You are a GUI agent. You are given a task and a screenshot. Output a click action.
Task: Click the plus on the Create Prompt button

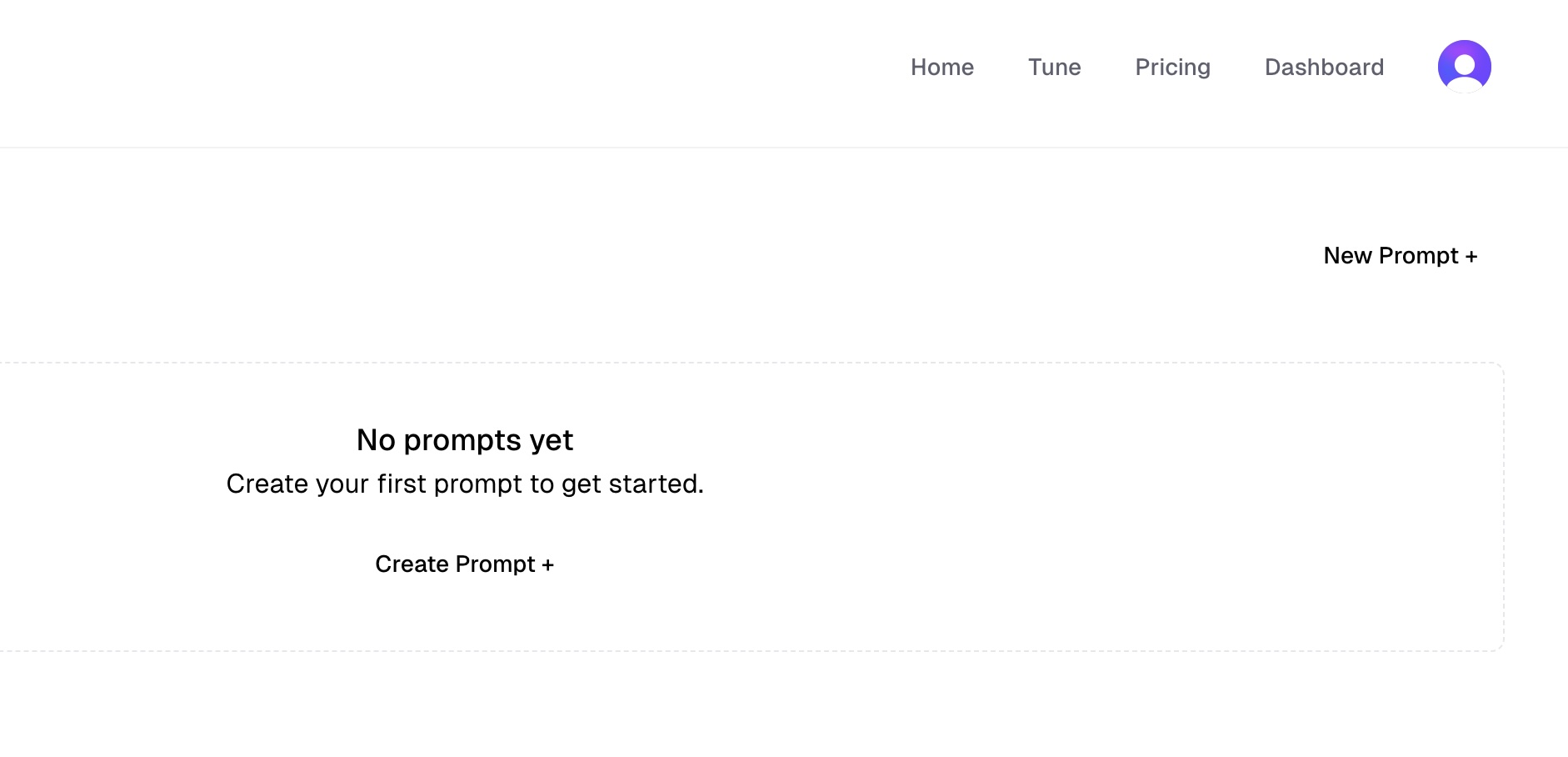(x=548, y=564)
